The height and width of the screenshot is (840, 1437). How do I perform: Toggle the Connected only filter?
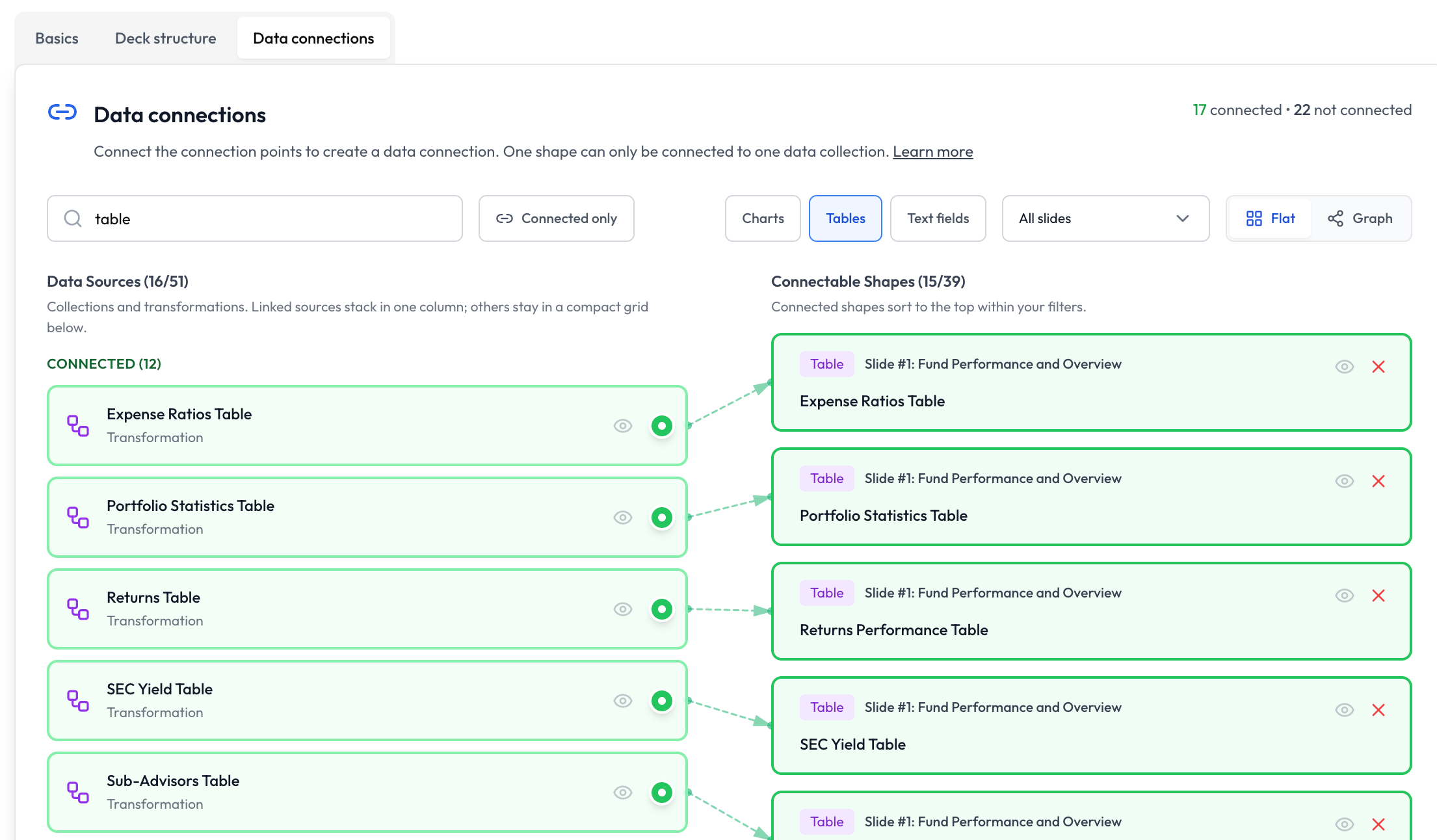[x=557, y=218]
